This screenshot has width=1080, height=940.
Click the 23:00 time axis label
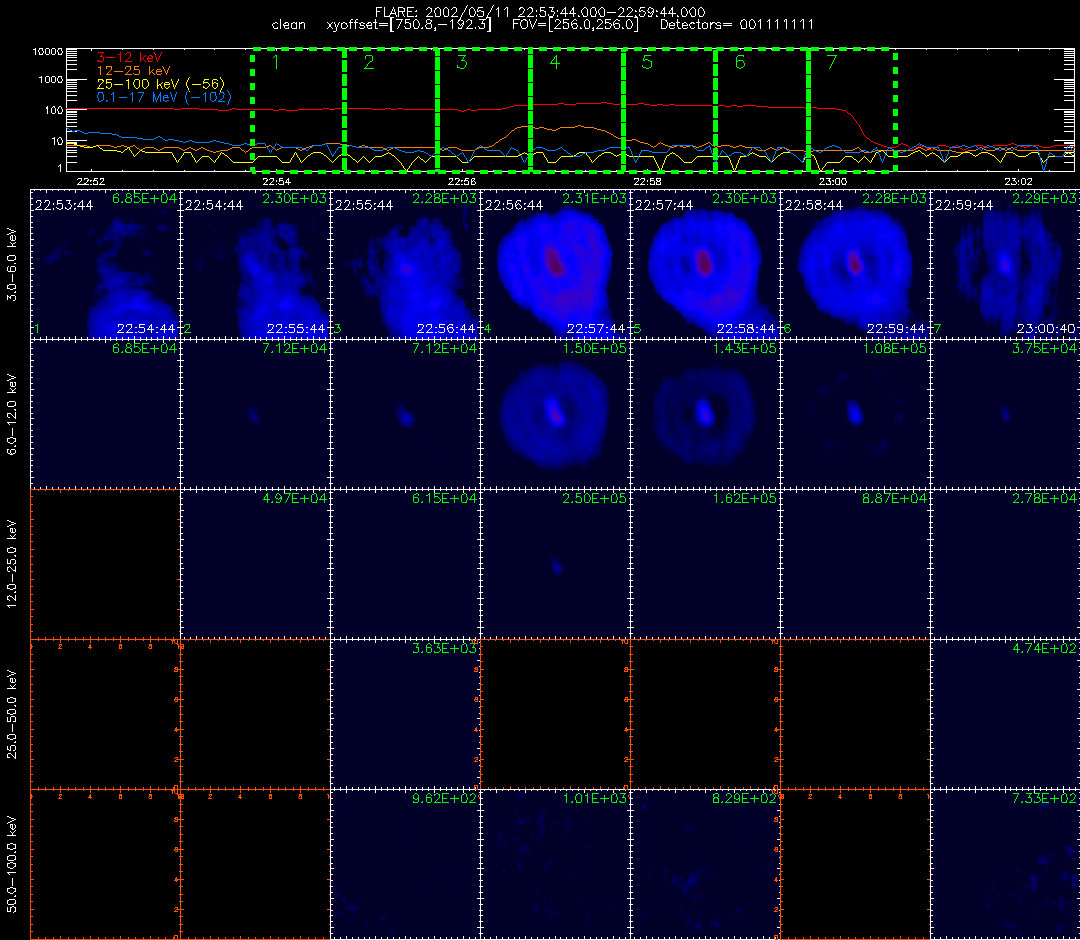[833, 182]
